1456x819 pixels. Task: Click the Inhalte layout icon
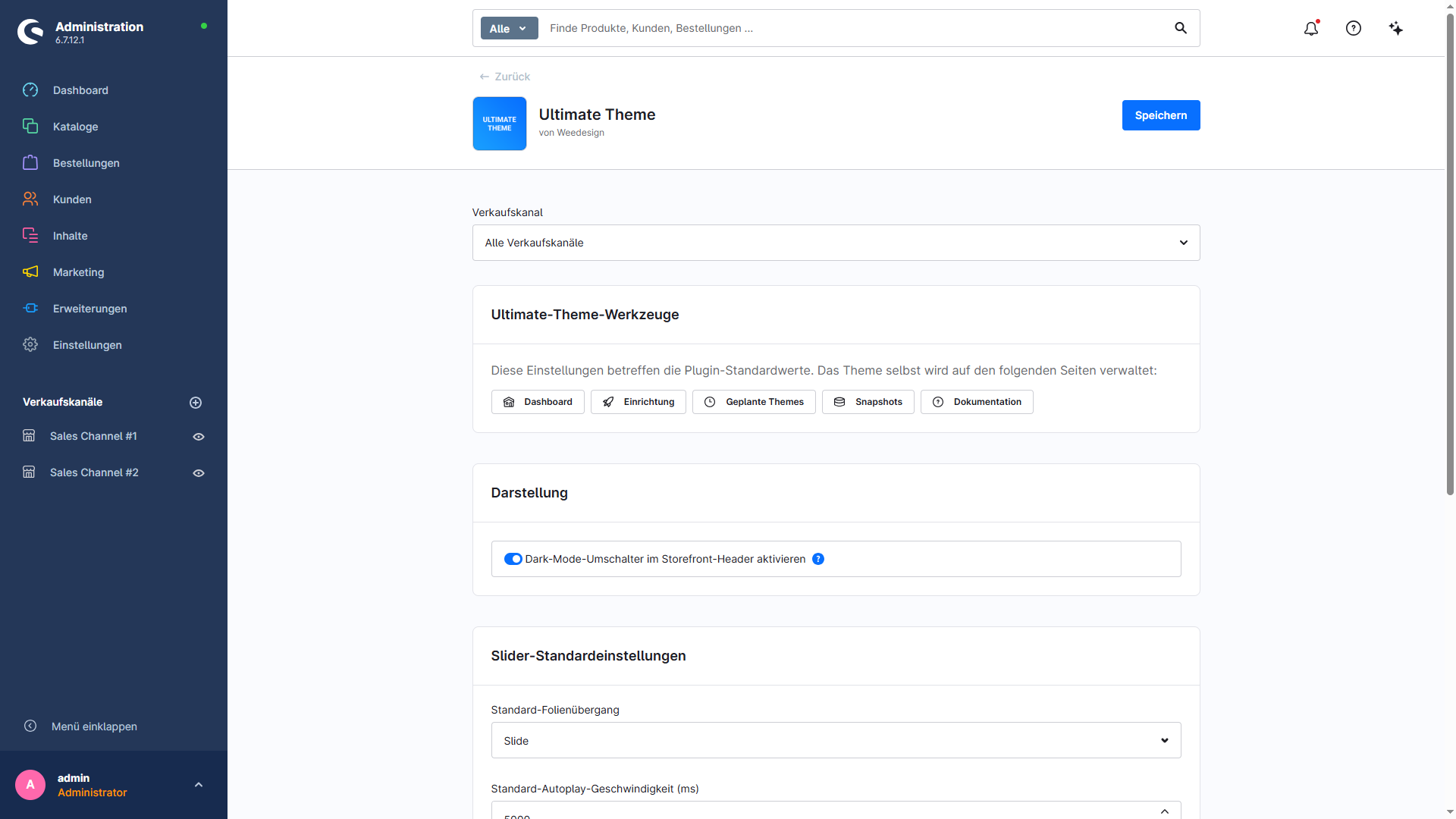coord(30,236)
